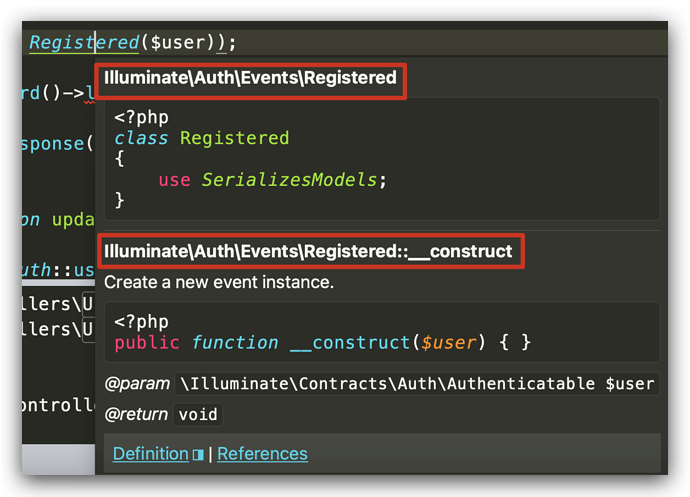Click SerializesModels in the class snippet

coord(294,180)
